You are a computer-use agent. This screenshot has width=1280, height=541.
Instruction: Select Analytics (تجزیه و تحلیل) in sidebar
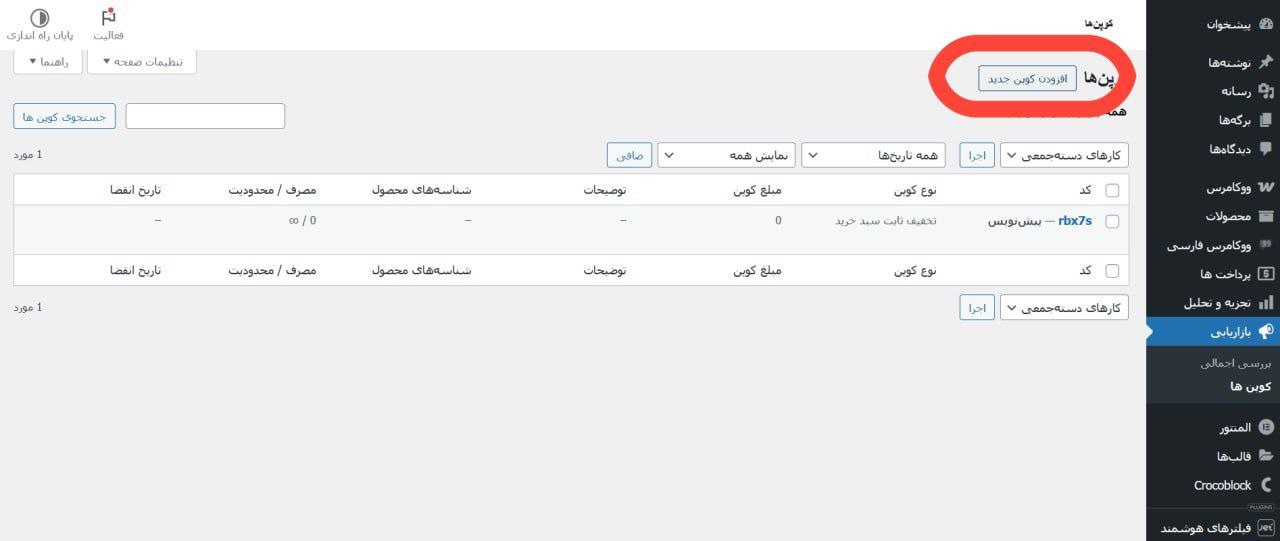click(1214, 302)
